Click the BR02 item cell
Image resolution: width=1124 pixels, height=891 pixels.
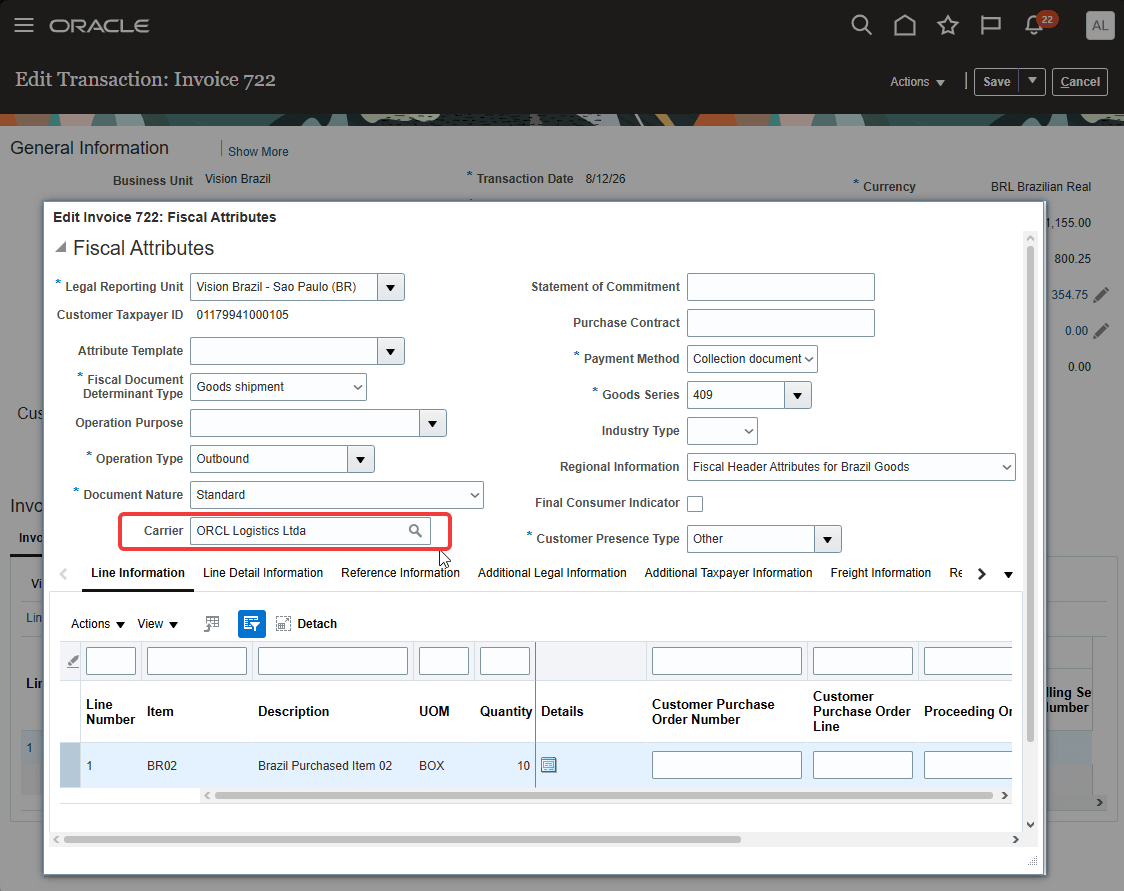click(161, 766)
